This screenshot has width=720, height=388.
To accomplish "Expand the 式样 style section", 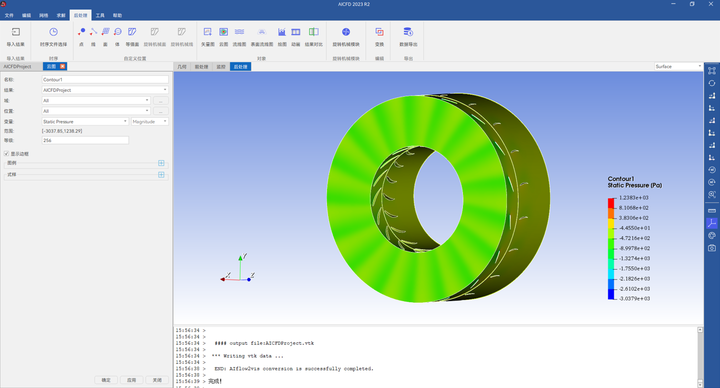I will coord(161,174).
